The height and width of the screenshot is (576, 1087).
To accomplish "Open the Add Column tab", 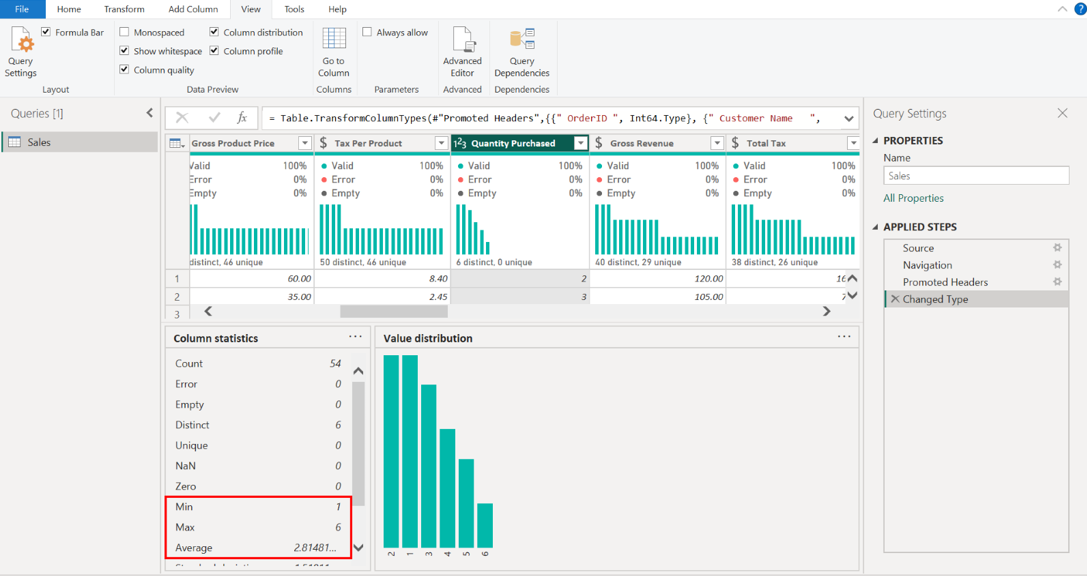I will coord(193,9).
